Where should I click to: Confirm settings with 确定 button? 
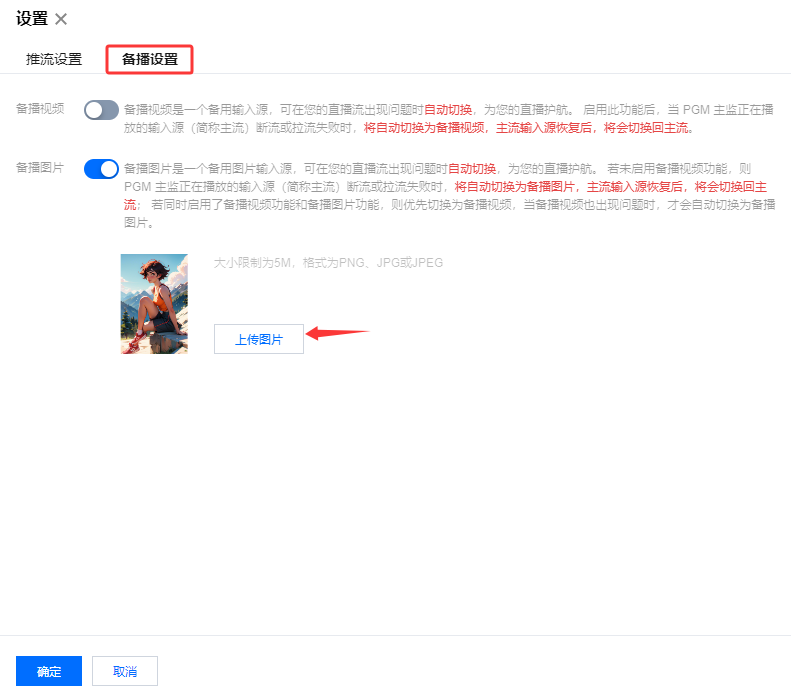(x=49, y=671)
